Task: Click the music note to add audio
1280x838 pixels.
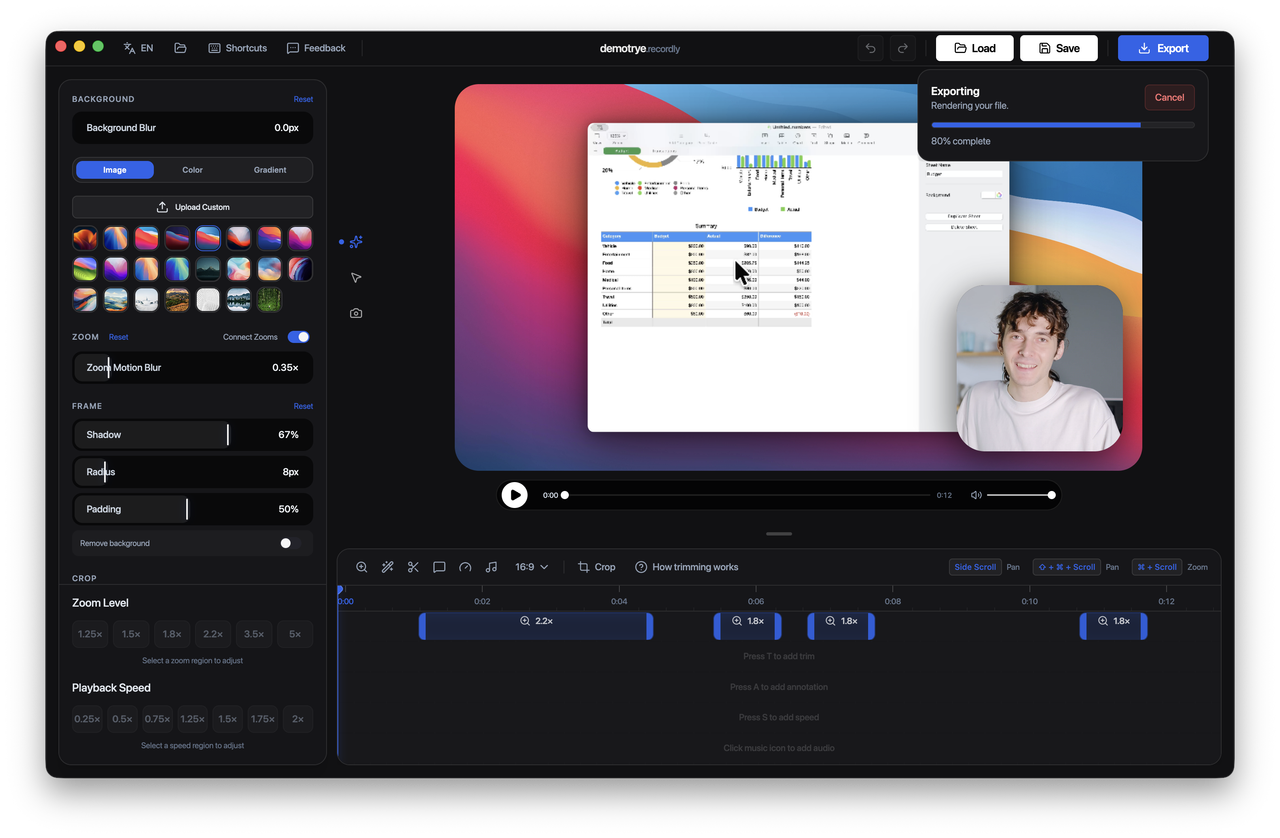Action: pyautogui.click(x=491, y=567)
